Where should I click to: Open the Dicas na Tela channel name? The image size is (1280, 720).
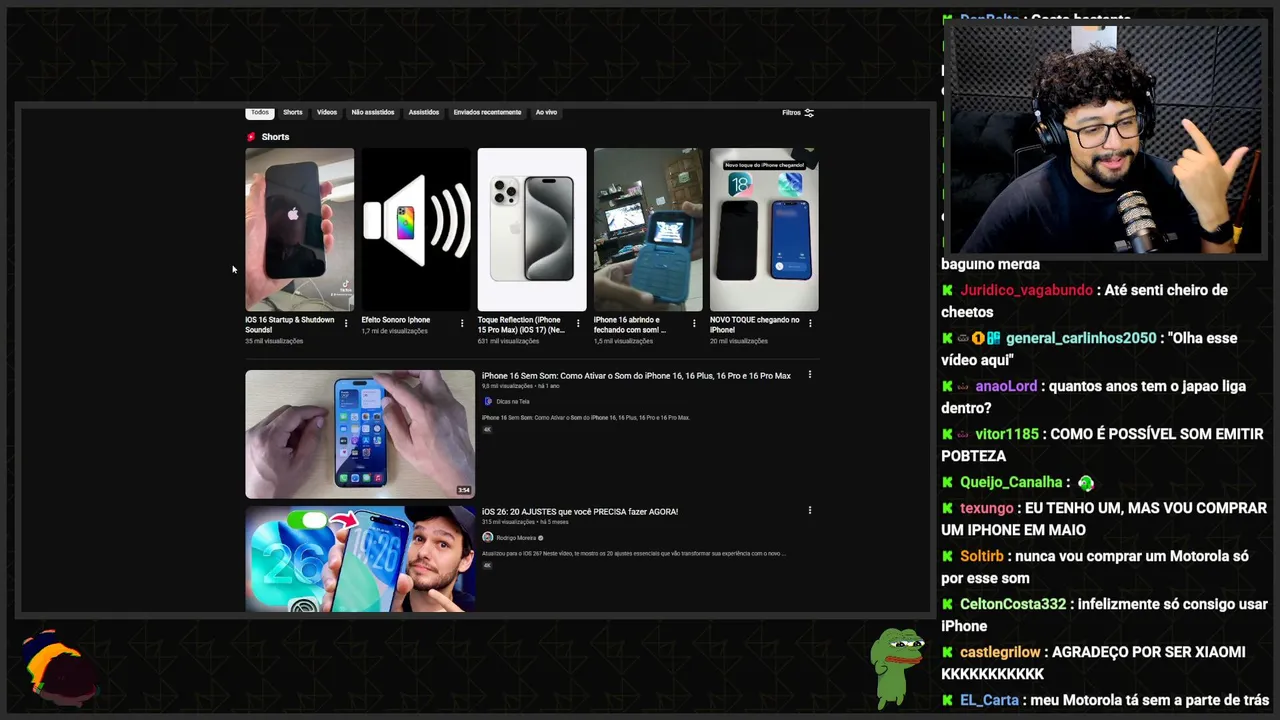click(x=513, y=401)
